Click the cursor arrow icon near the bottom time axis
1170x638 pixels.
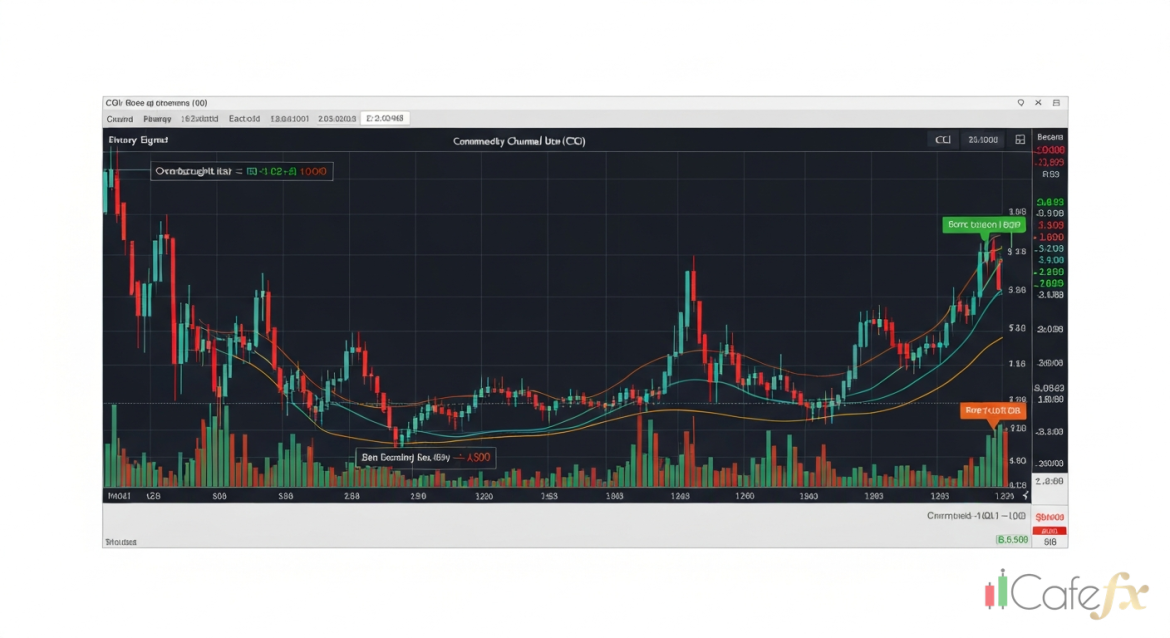1024,495
